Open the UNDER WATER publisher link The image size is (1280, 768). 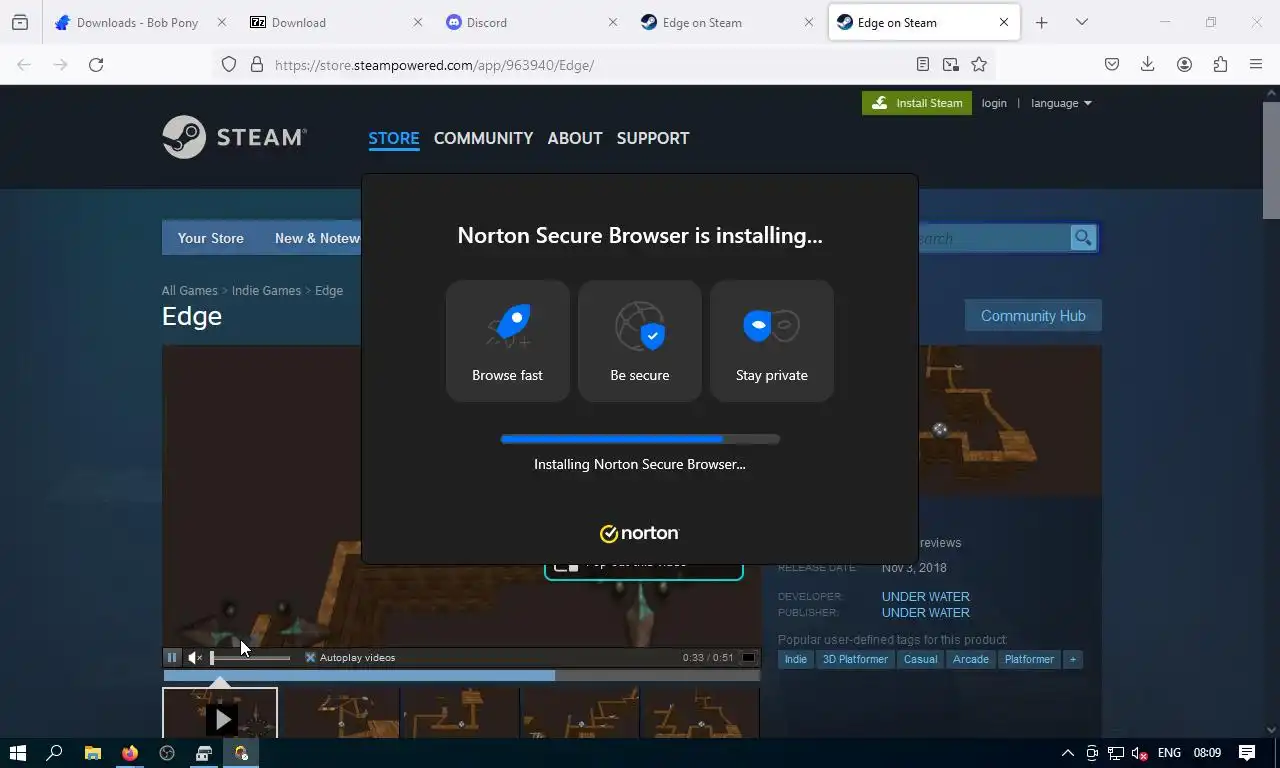tap(926, 612)
